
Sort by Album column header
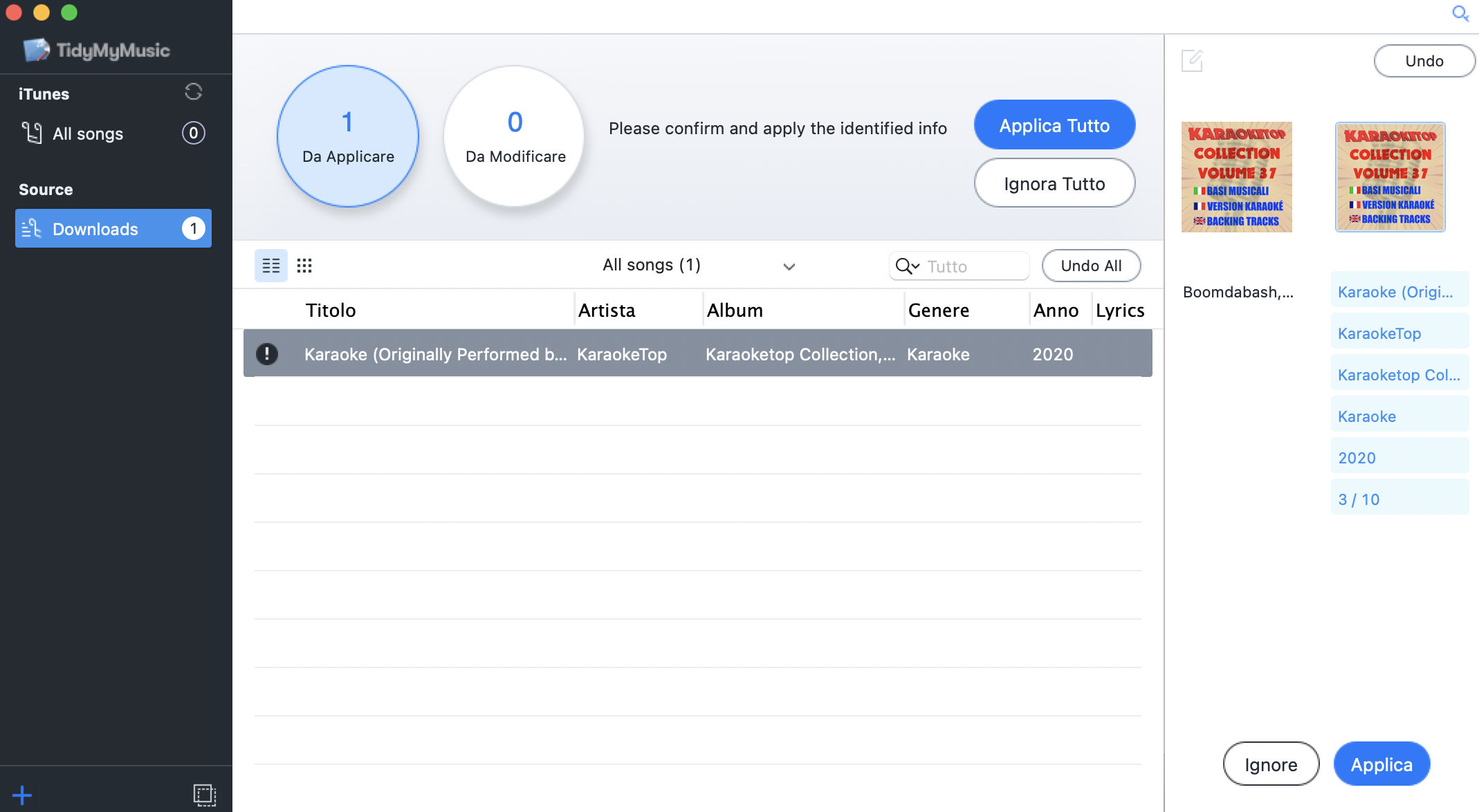[735, 311]
